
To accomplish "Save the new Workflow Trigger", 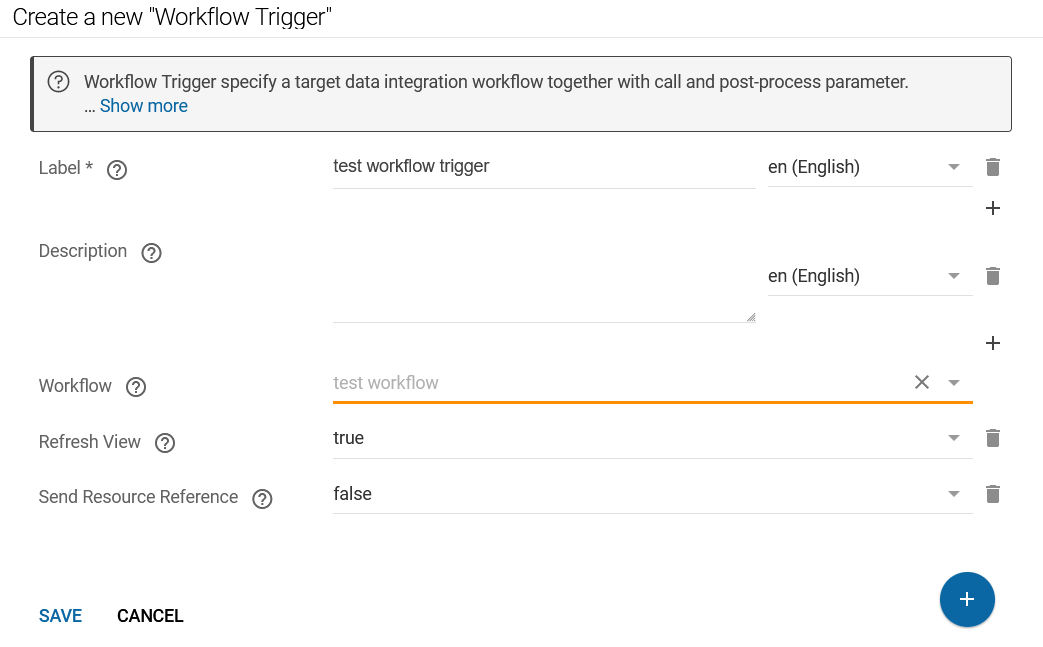I will tap(60, 616).
